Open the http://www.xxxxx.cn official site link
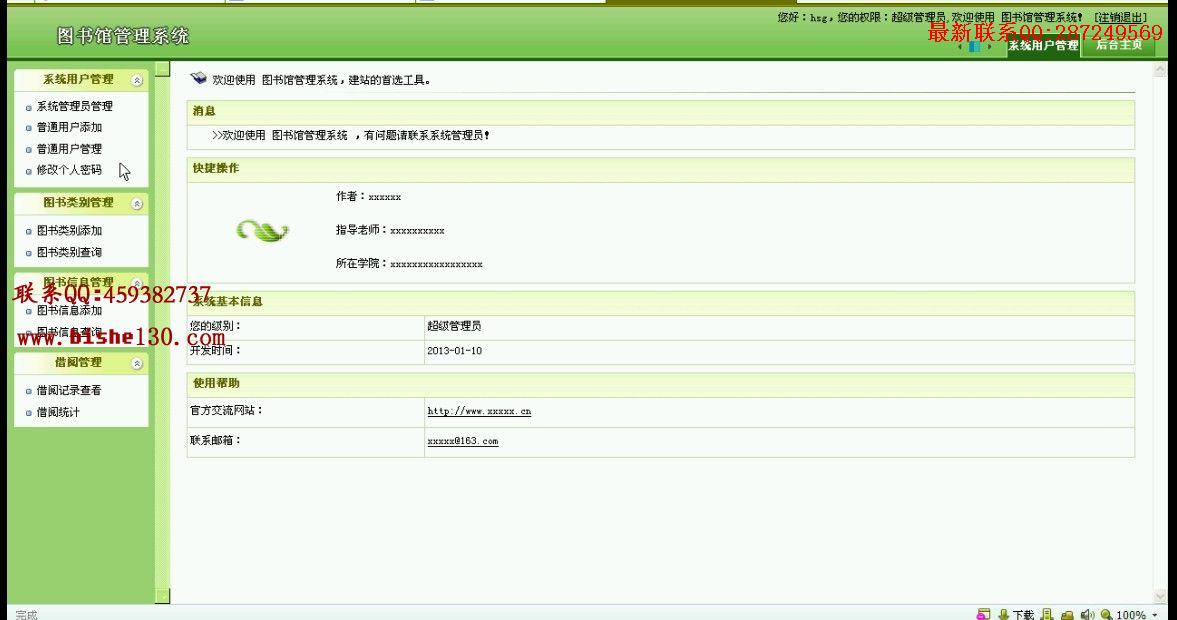The height and width of the screenshot is (620, 1177). (x=479, y=411)
